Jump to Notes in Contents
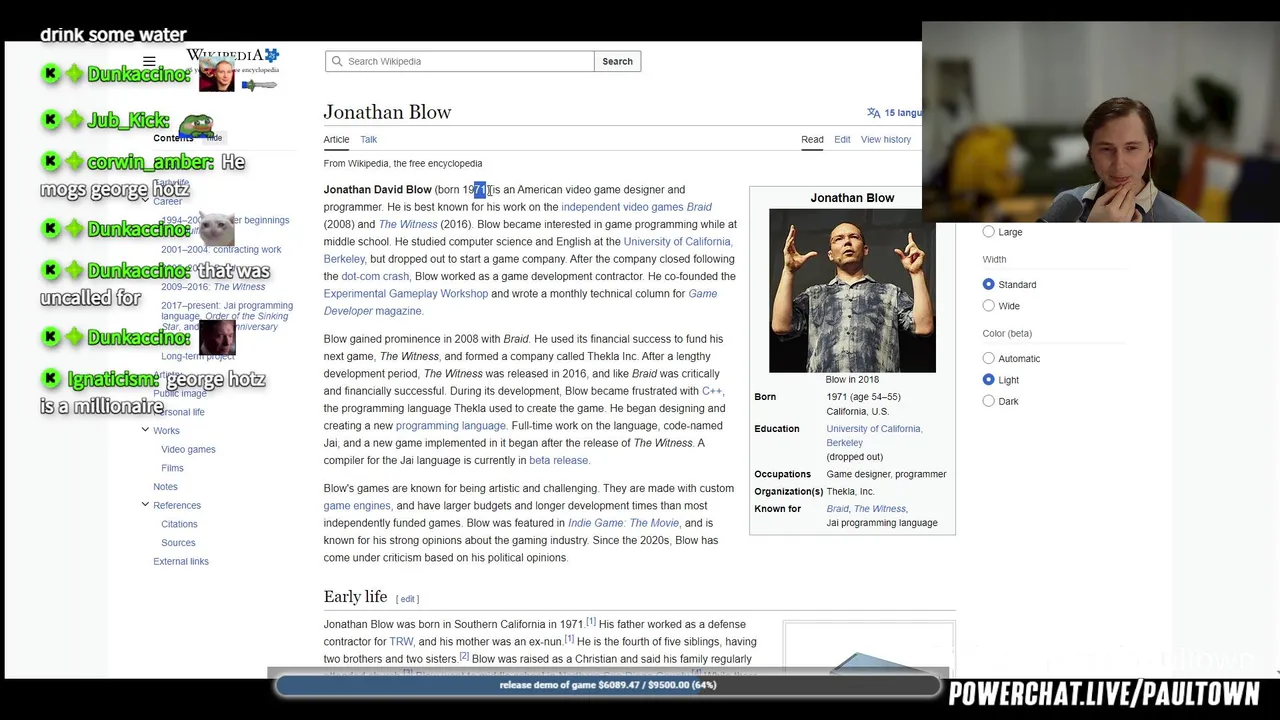The height and width of the screenshot is (720, 1280). 165,487
